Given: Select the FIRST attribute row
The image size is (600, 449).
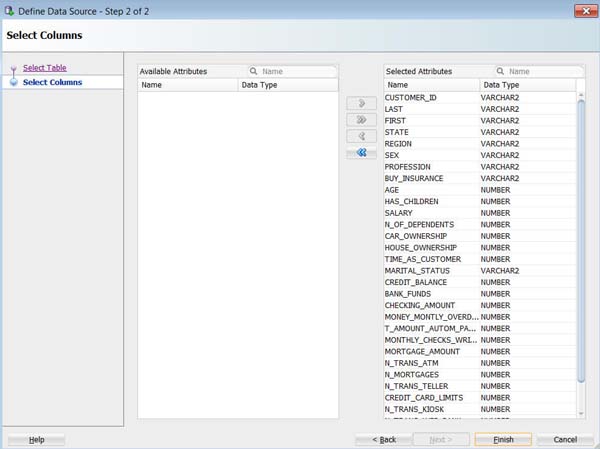Looking at the screenshot, I should (x=480, y=121).
